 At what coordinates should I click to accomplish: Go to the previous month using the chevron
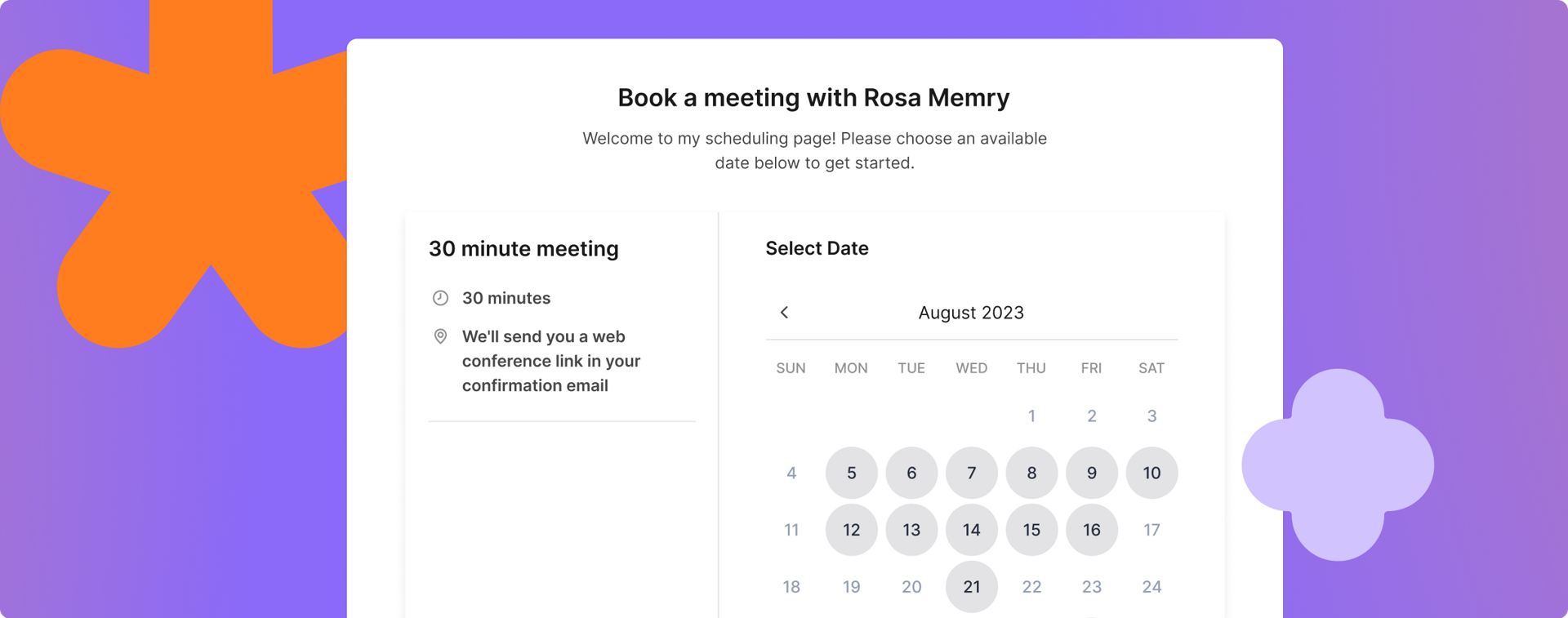pos(784,313)
